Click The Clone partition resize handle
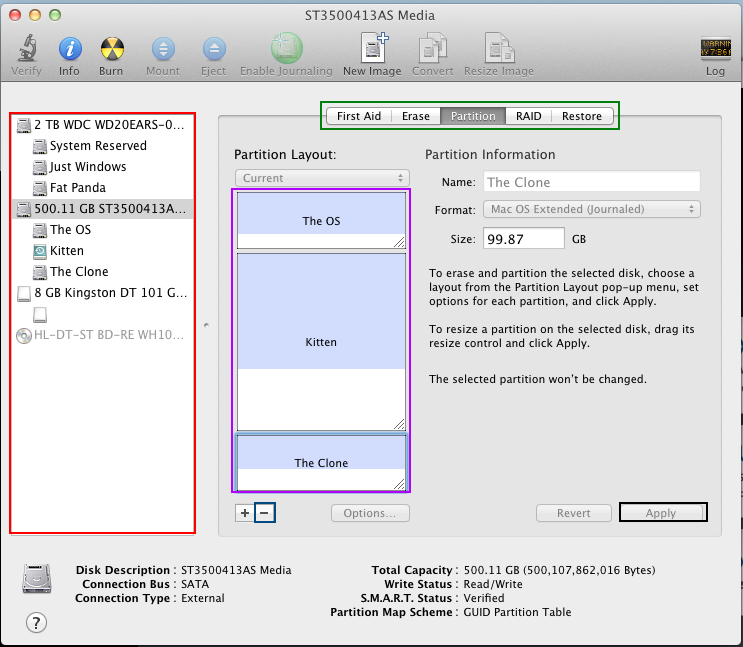Image resolution: width=743 pixels, height=647 pixels. pos(399,484)
